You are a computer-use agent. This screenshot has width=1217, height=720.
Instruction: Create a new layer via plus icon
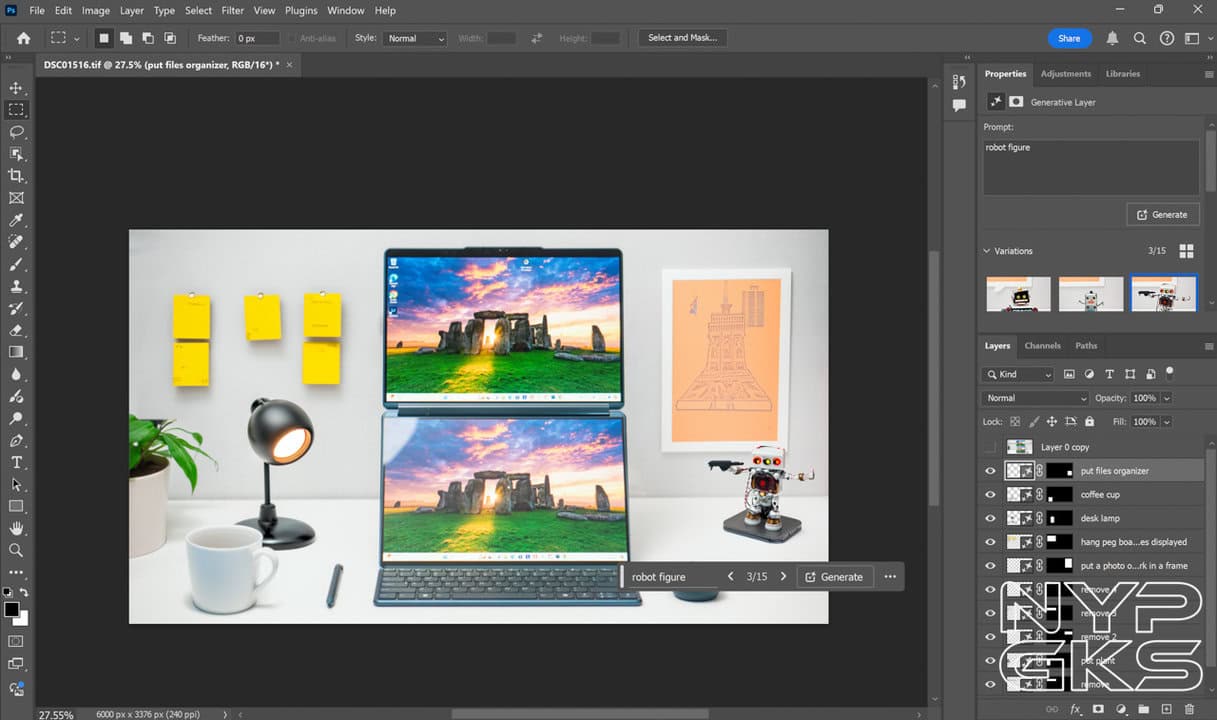(1166, 709)
